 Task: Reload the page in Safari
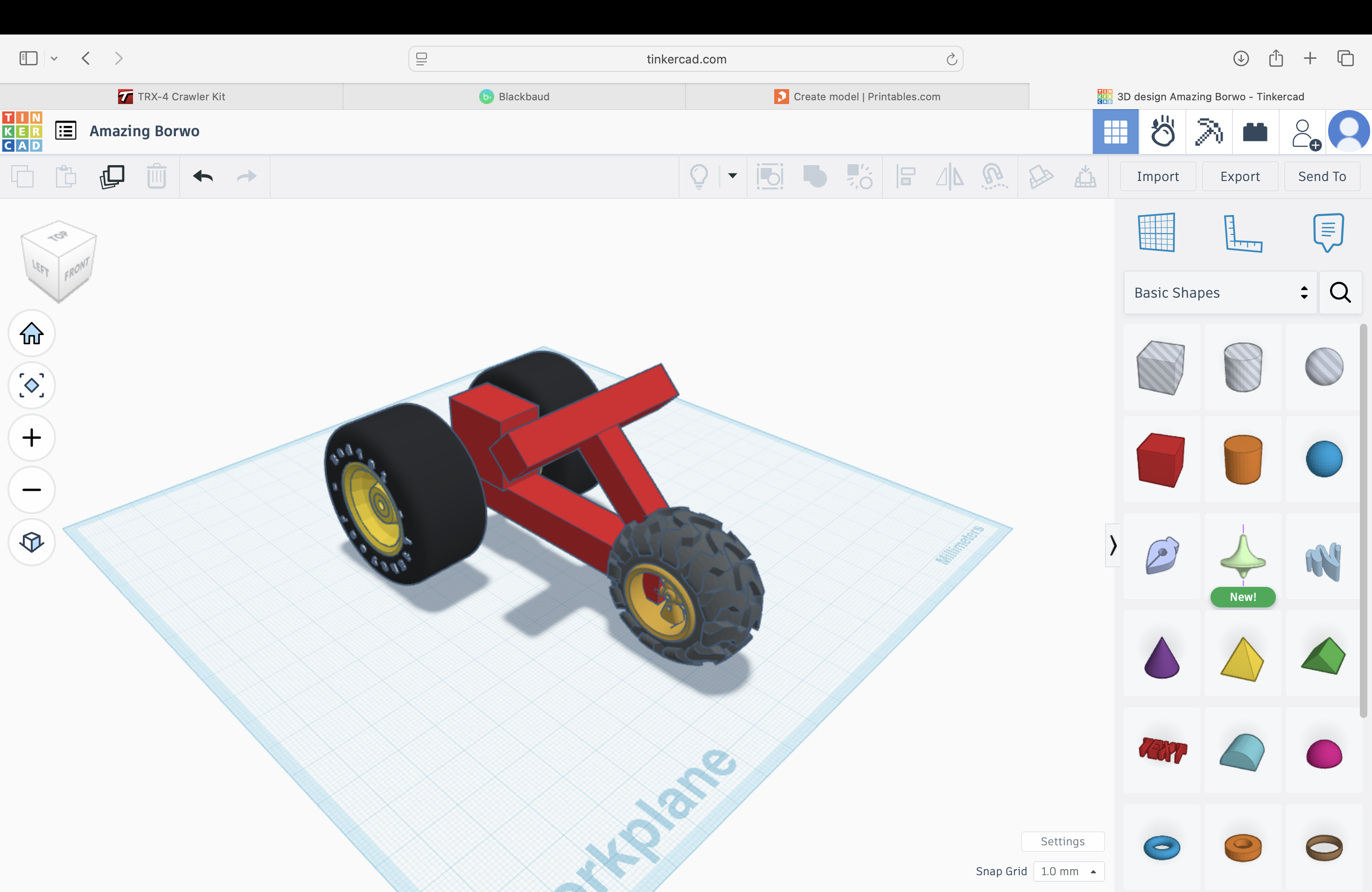[952, 59]
